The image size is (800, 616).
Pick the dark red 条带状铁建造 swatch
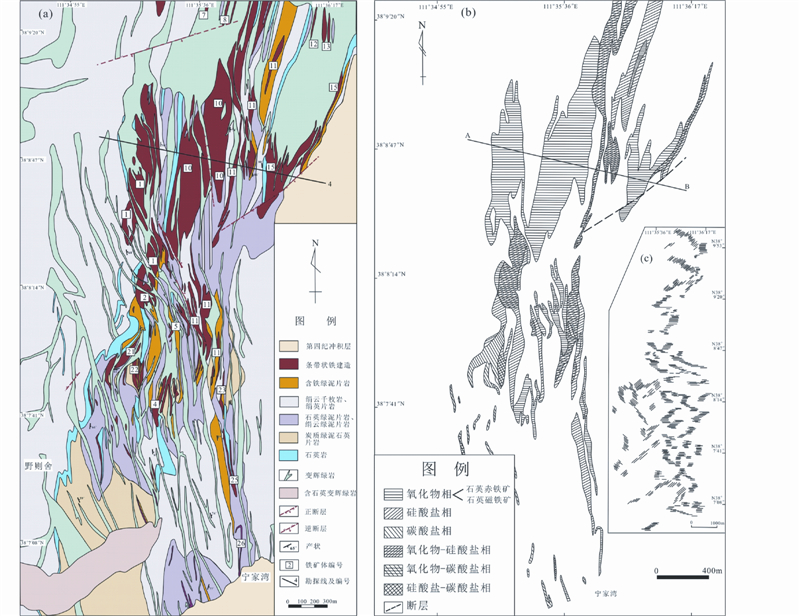[x=289, y=364]
